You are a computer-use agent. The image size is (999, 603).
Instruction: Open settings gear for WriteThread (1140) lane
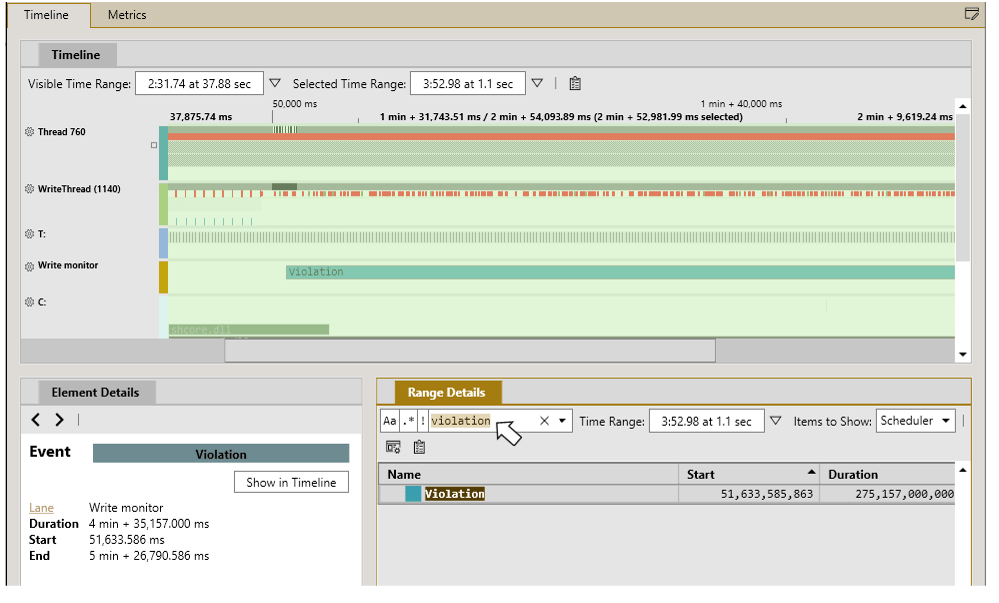pos(29,189)
